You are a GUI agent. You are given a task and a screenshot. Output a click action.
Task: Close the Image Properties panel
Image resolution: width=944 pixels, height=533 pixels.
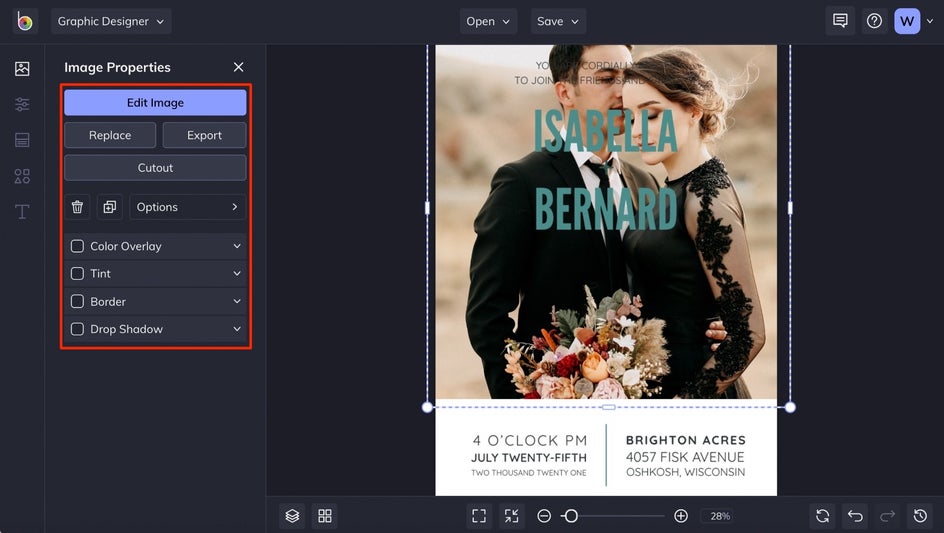click(x=238, y=67)
